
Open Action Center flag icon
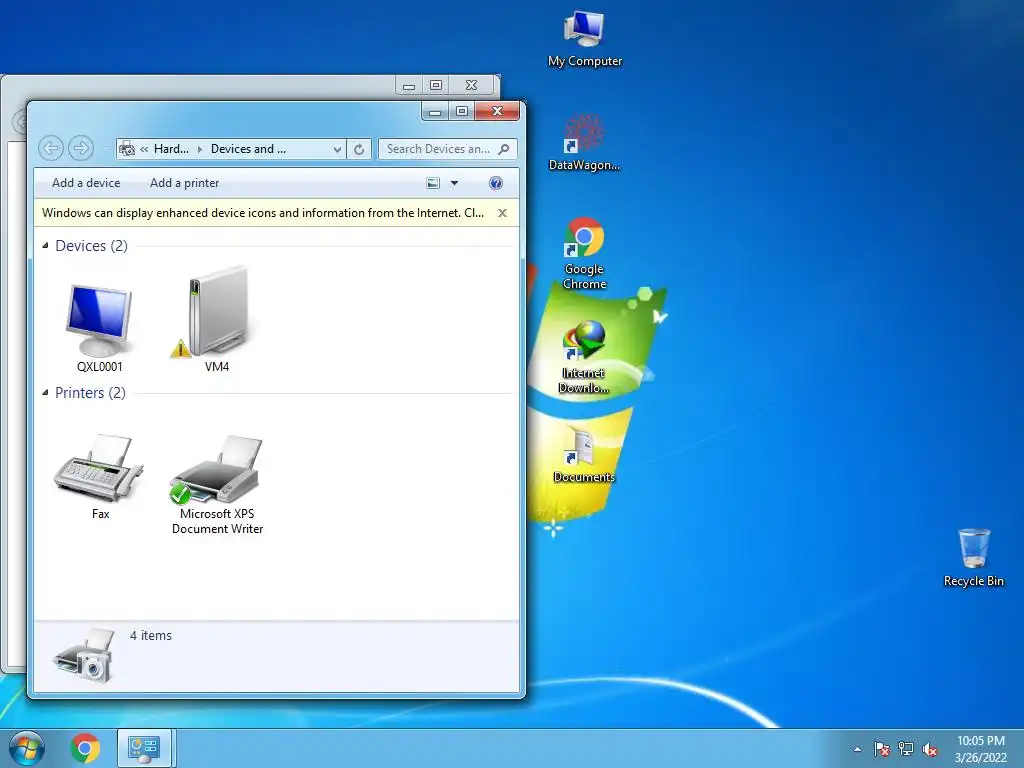coord(882,749)
